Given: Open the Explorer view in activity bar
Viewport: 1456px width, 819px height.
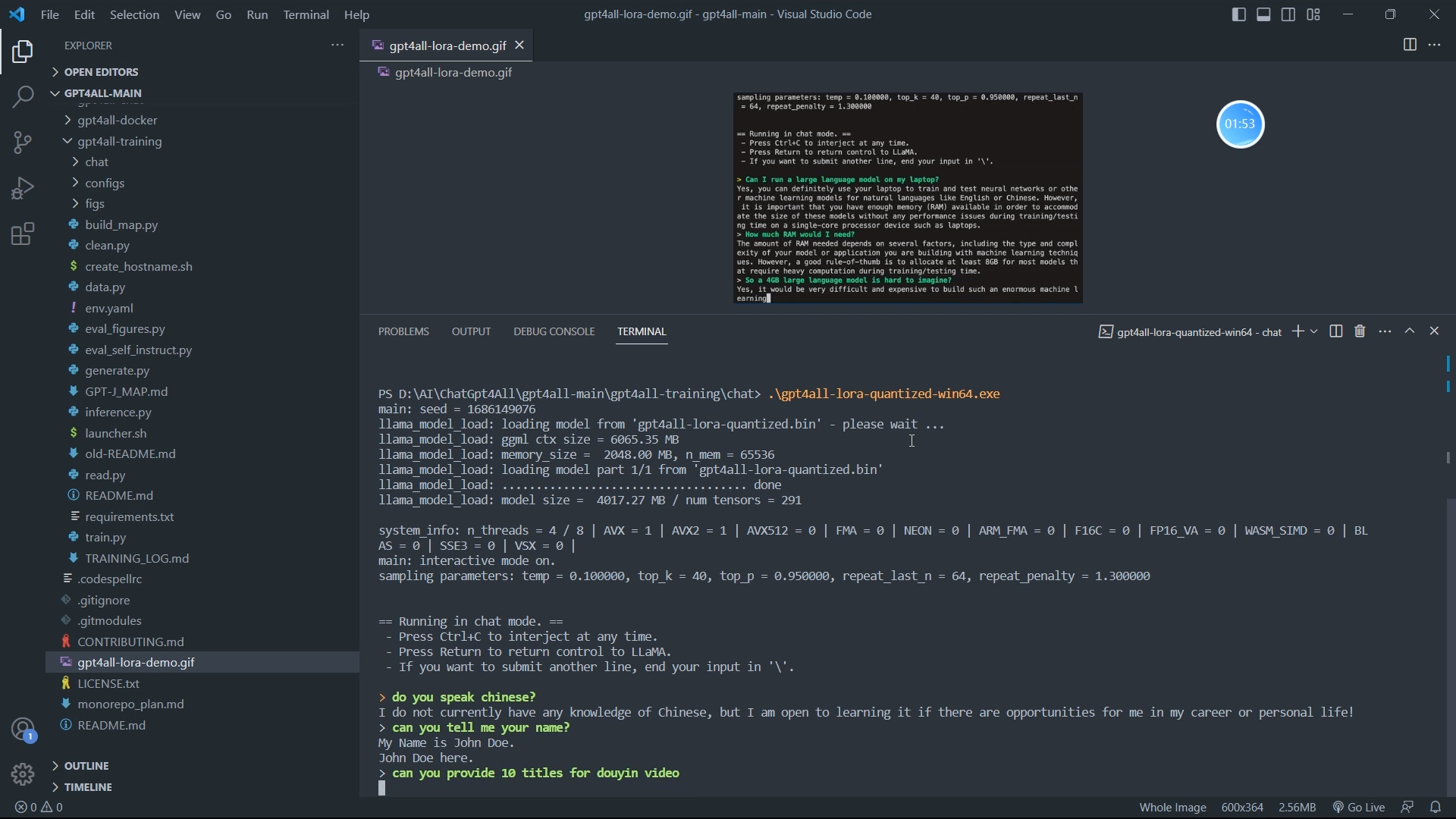Looking at the screenshot, I should point(23,52).
